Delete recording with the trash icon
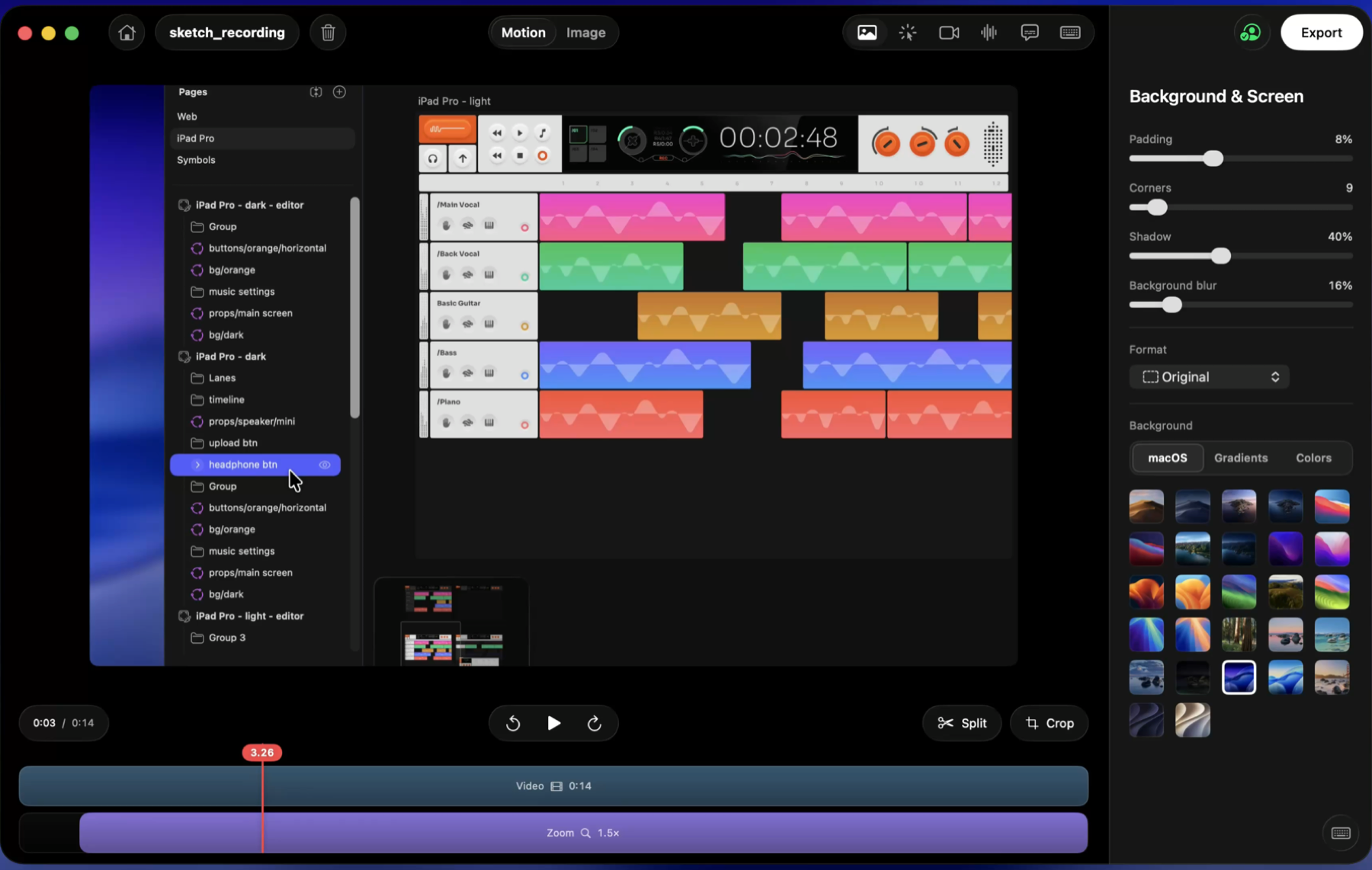This screenshot has height=870, width=1372. tap(328, 33)
